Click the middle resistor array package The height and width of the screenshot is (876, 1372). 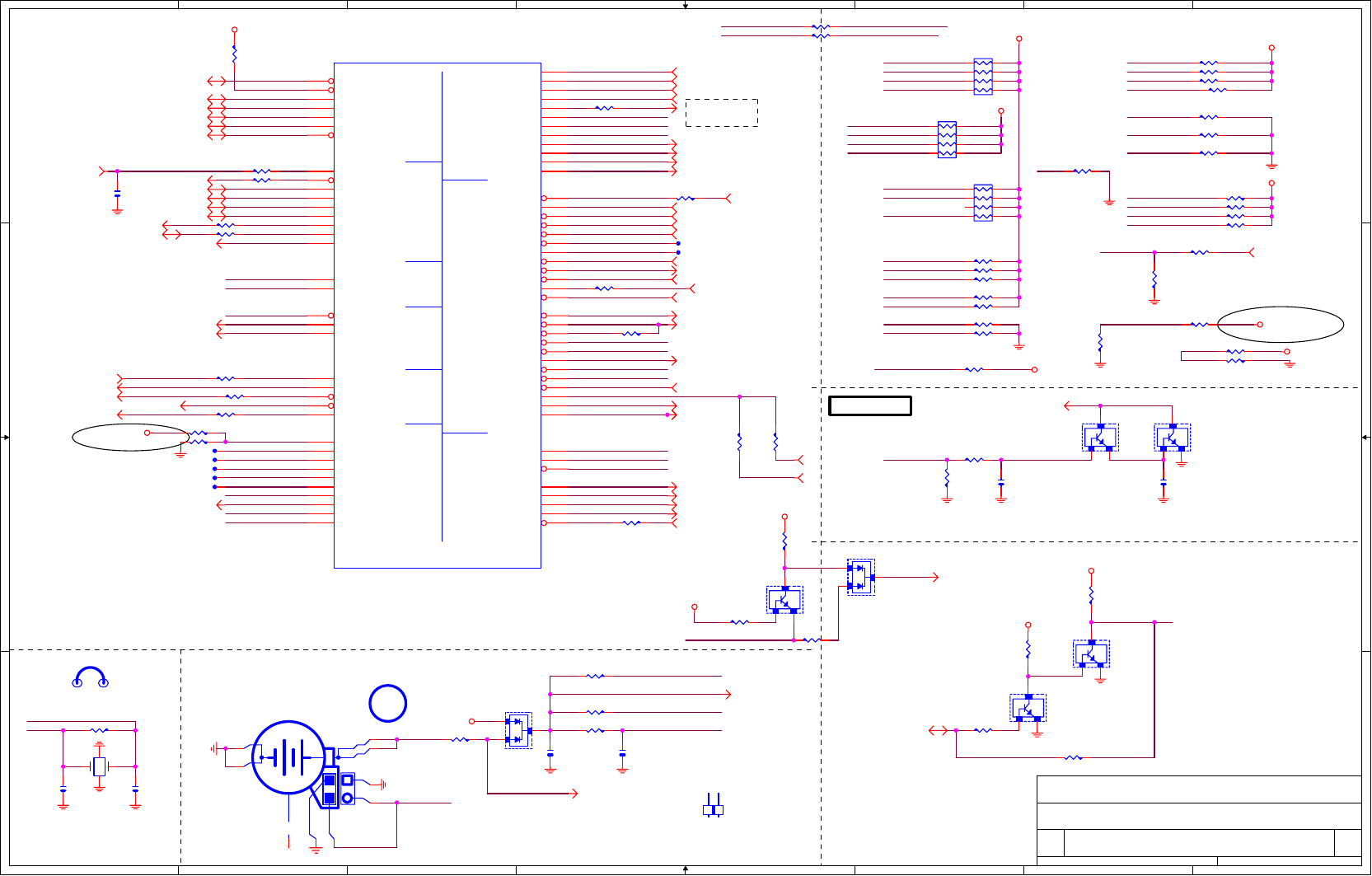tap(947, 140)
